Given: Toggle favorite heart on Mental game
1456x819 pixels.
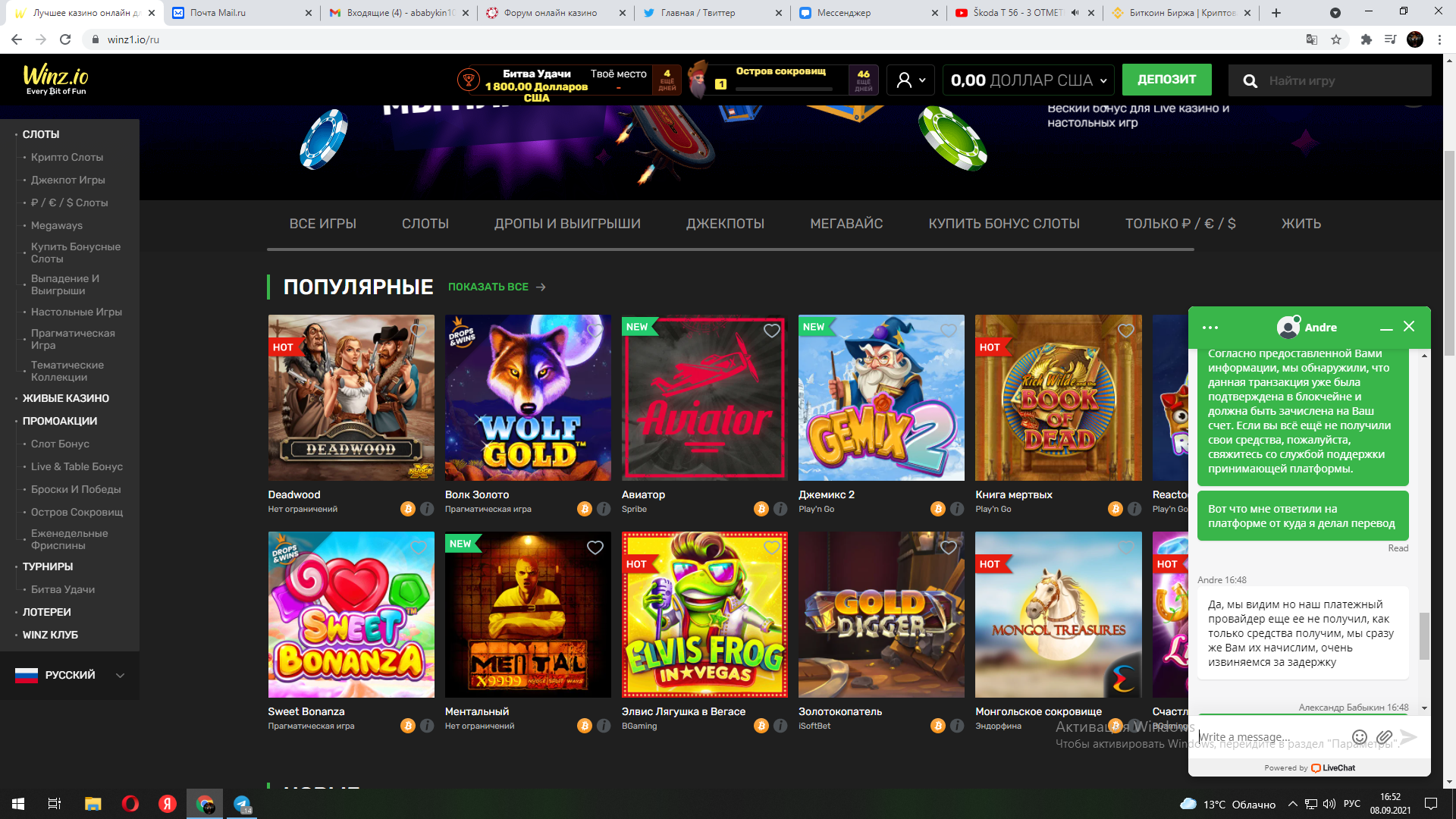Looking at the screenshot, I should (x=595, y=548).
